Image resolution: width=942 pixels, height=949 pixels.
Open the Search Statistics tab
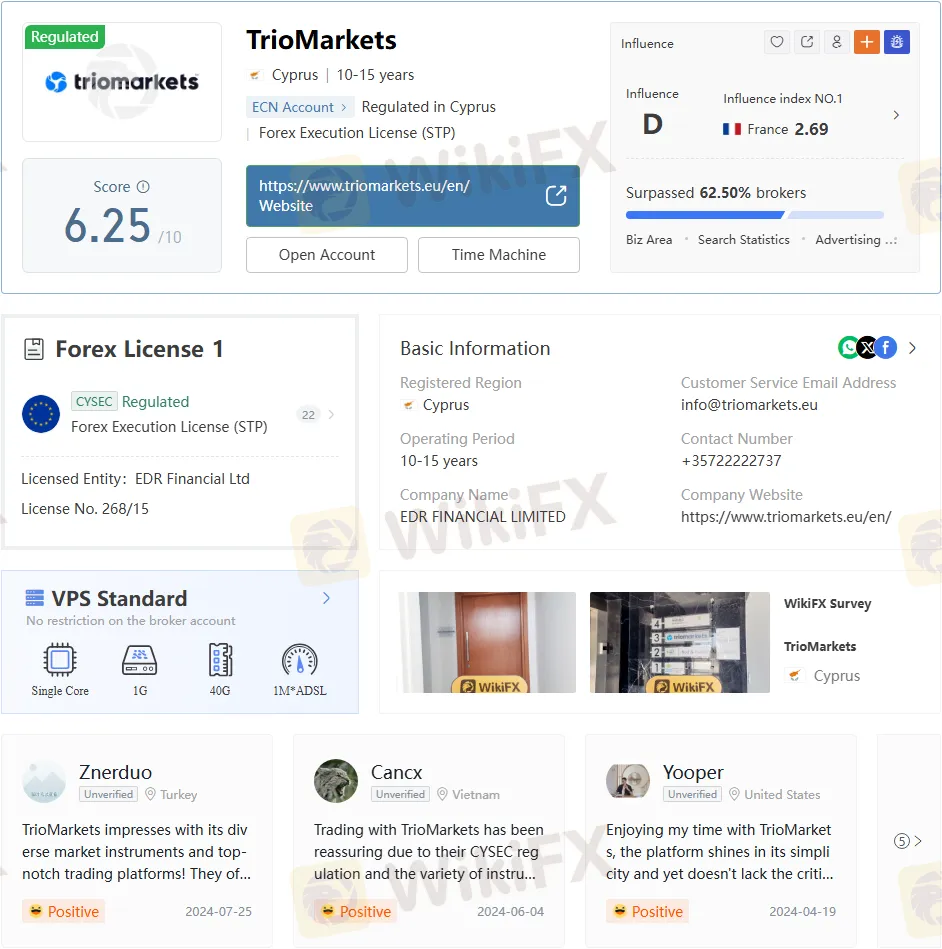pyautogui.click(x=743, y=240)
